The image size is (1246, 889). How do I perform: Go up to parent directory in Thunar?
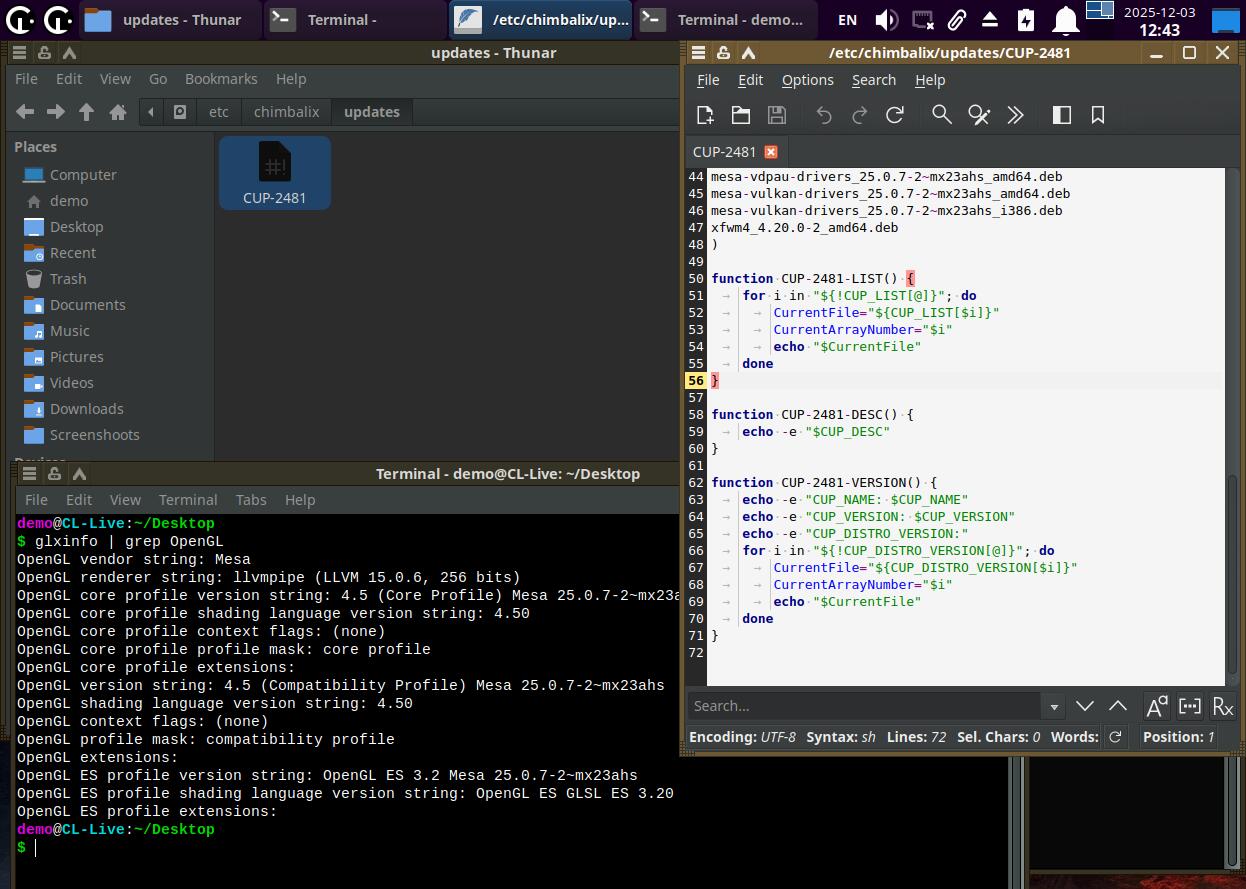[x=86, y=112]
